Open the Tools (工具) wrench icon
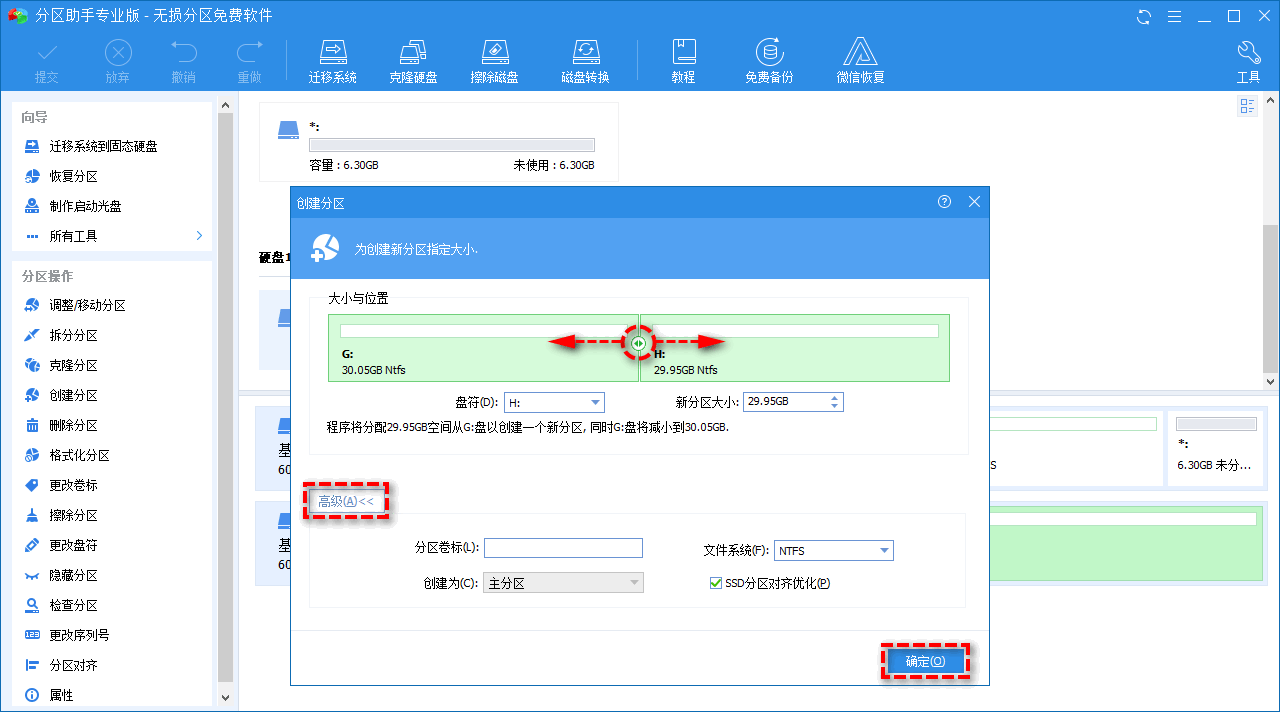1280x712 pixels. click(x=1248, y=61)
